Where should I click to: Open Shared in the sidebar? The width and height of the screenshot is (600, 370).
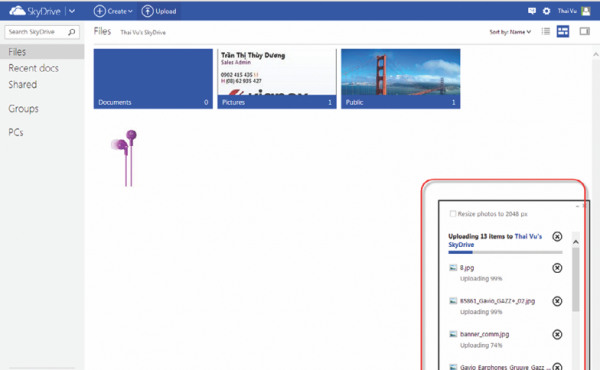pos(23,85)
